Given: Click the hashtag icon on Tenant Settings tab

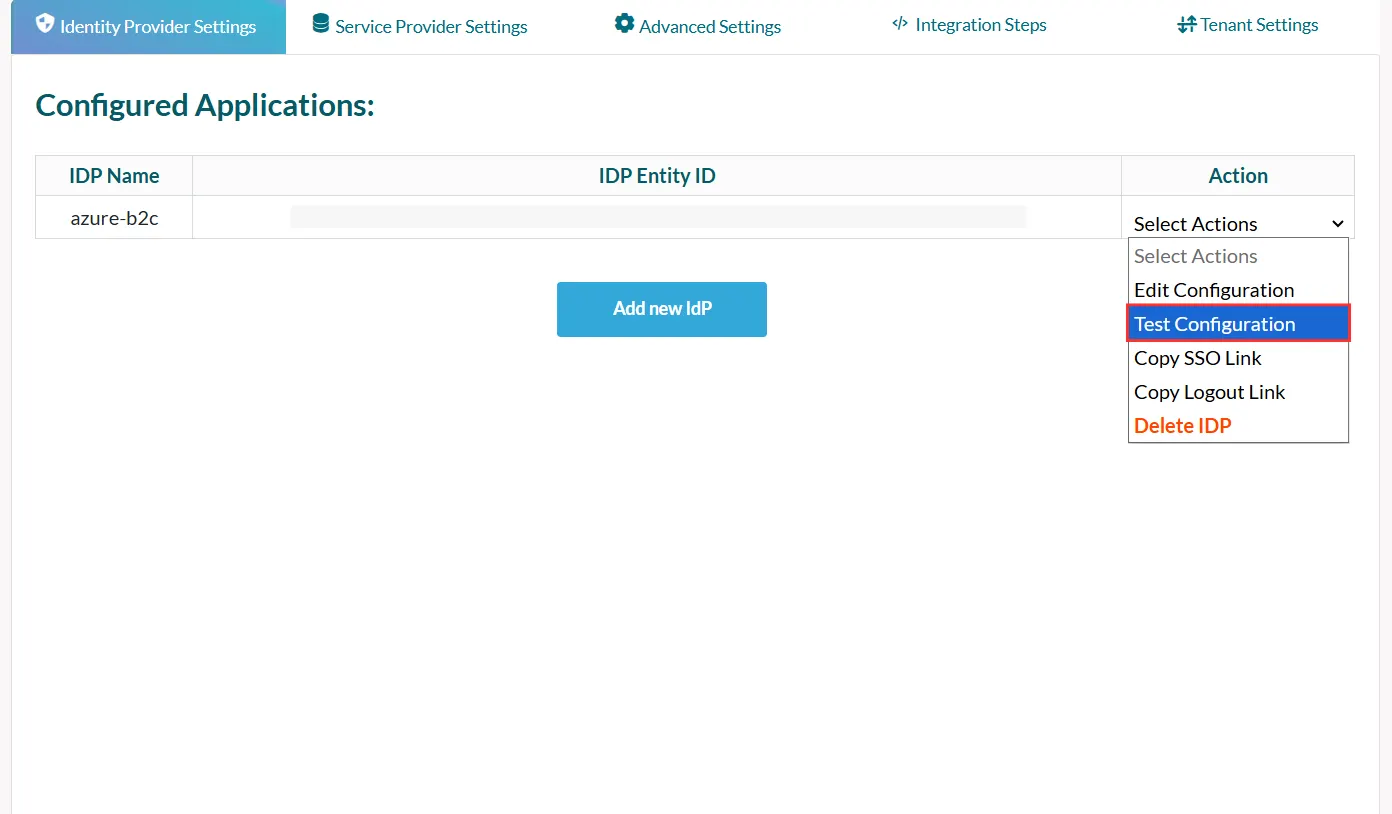Looking at the screenshot, I should (1187, 24).
